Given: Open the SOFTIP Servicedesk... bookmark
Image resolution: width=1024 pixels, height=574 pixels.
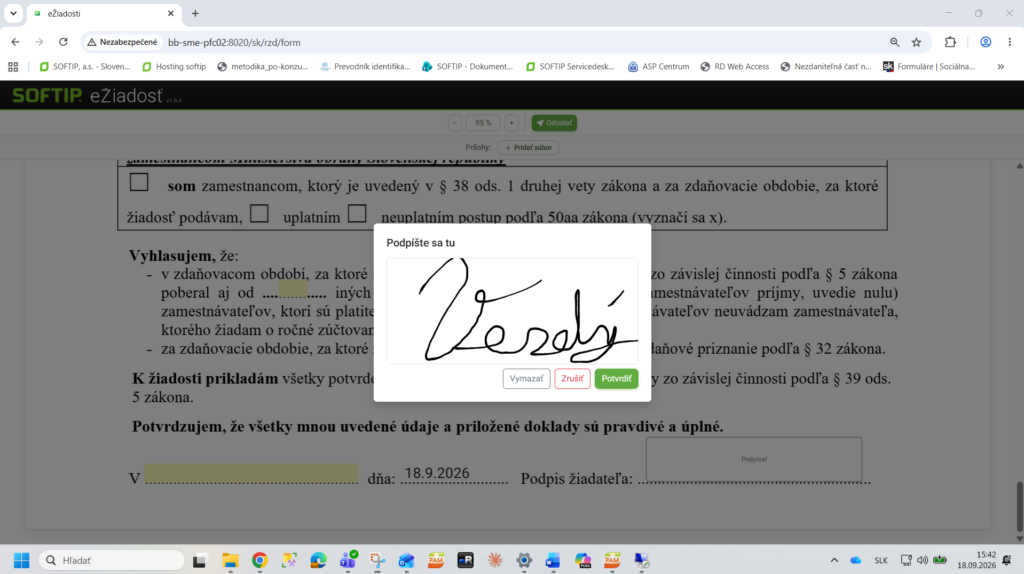Looking at the screenshot, I should tap(570, 67).
